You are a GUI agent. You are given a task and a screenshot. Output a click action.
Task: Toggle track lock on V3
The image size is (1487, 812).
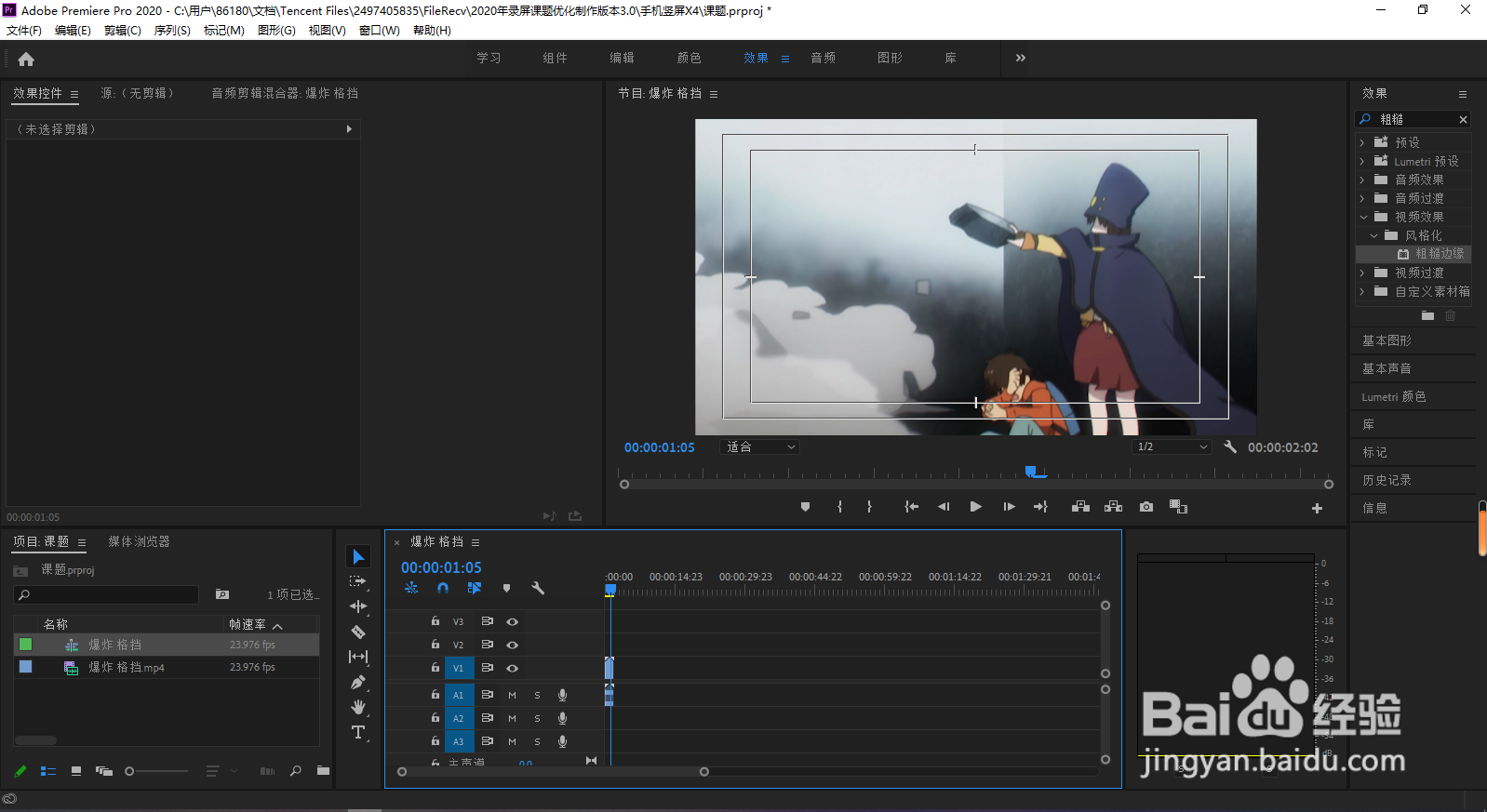[435, 621]
